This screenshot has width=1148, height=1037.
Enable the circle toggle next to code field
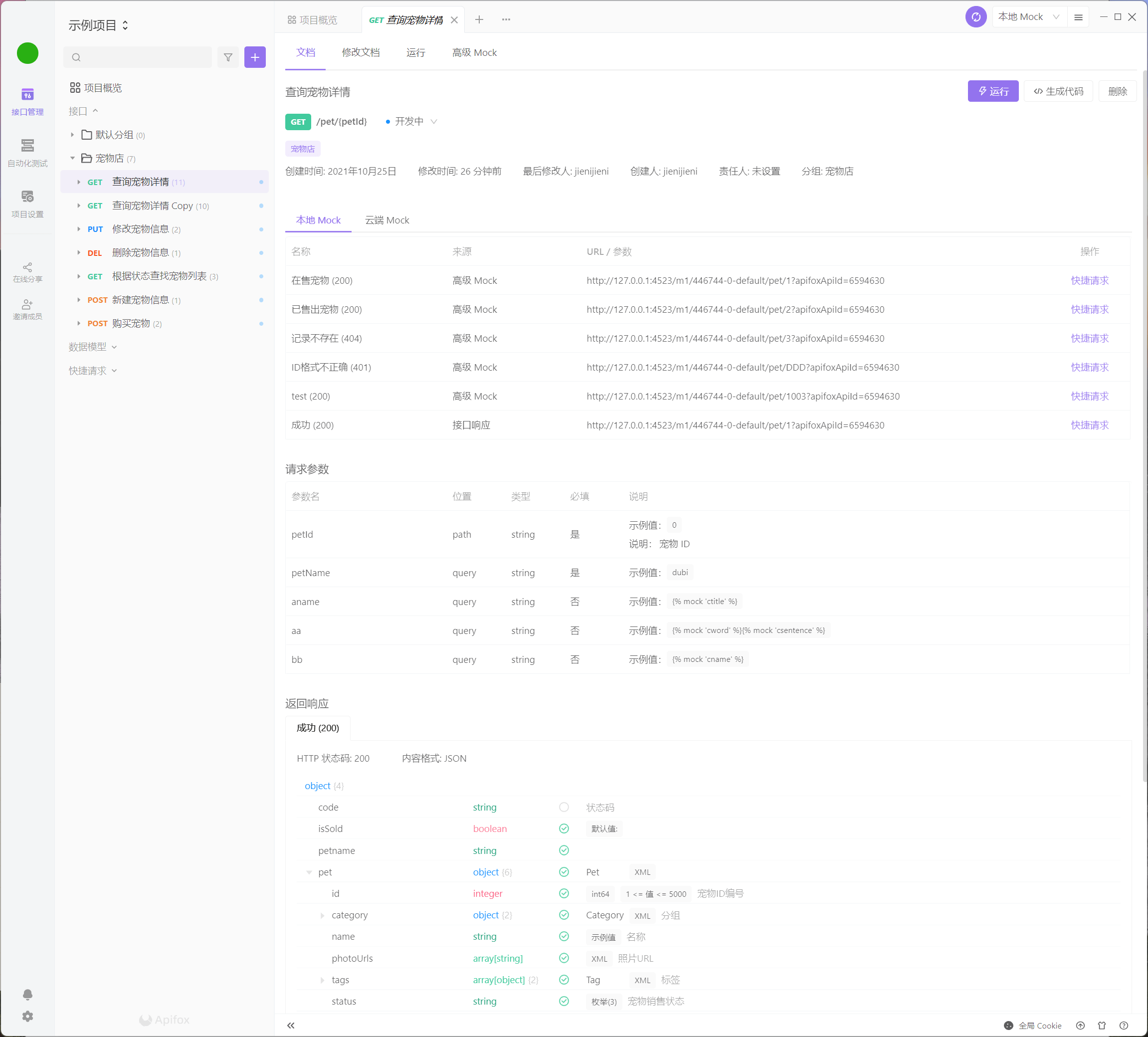[564, 807]
